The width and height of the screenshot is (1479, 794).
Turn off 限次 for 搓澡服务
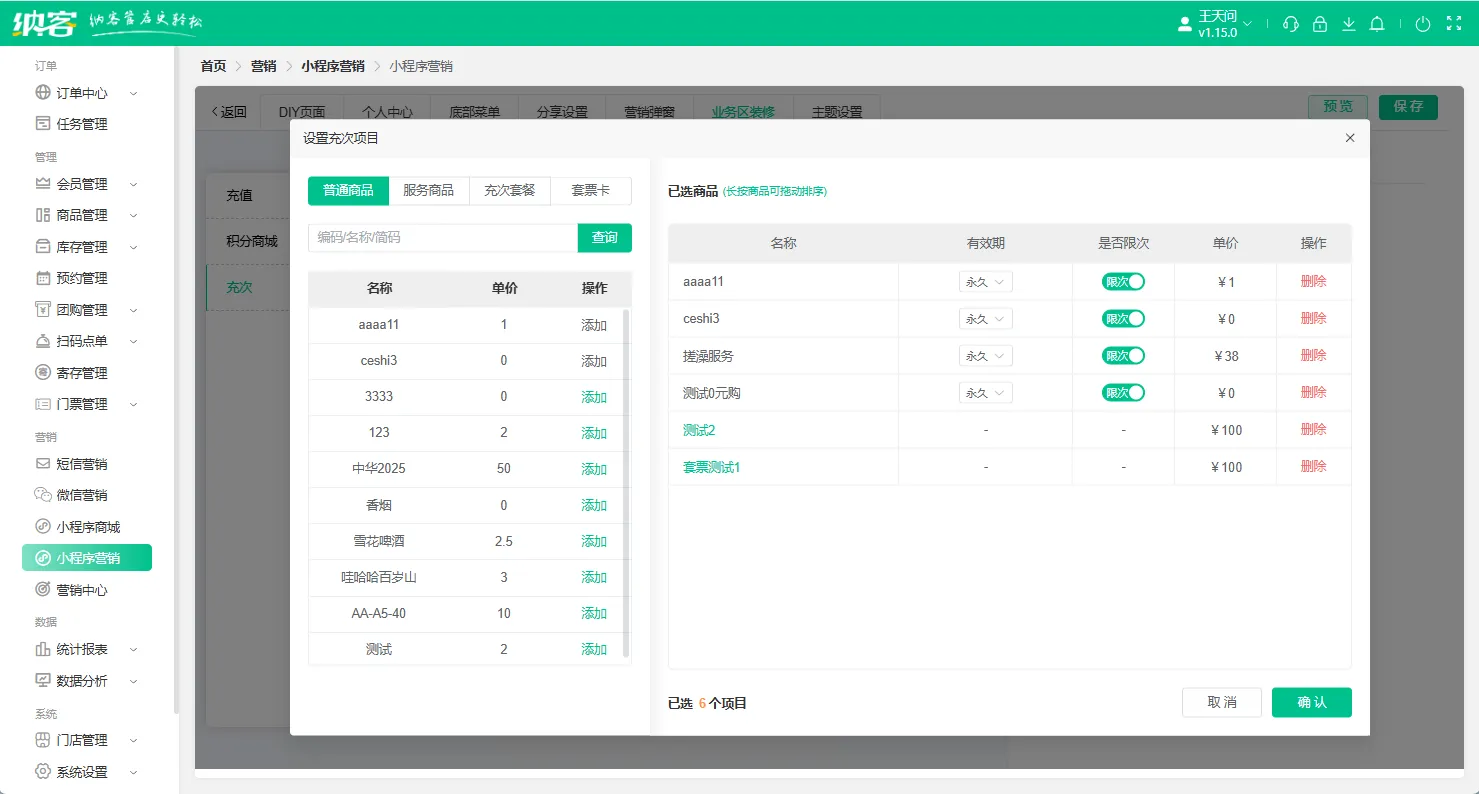[x=1123, y=355]
